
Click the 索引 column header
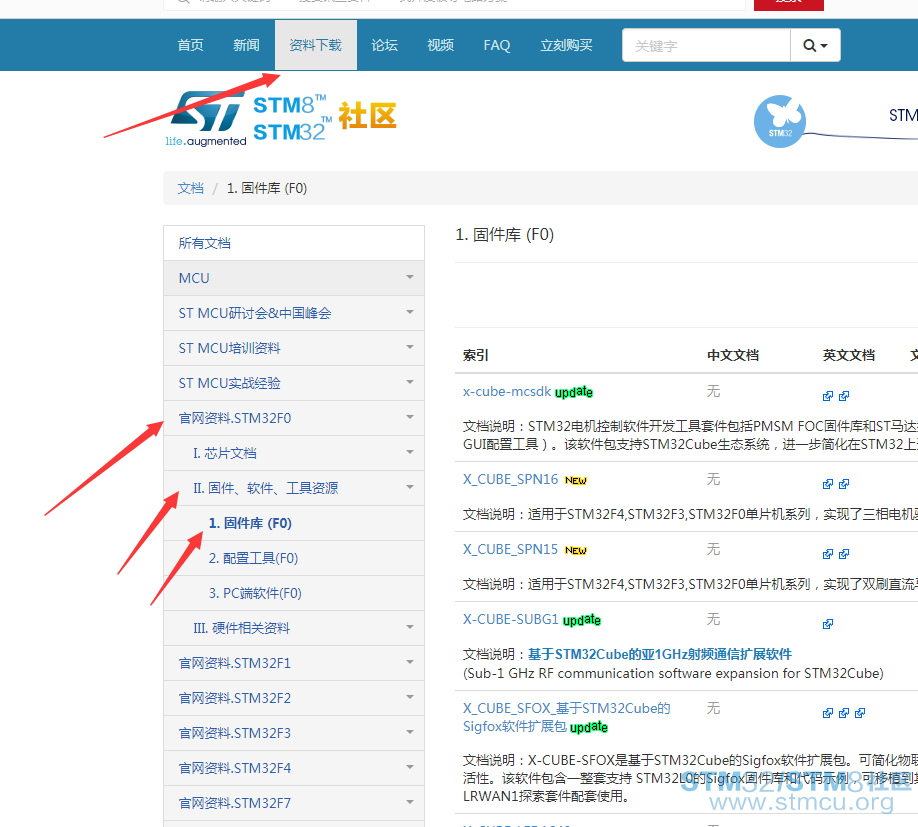[475, 355]
